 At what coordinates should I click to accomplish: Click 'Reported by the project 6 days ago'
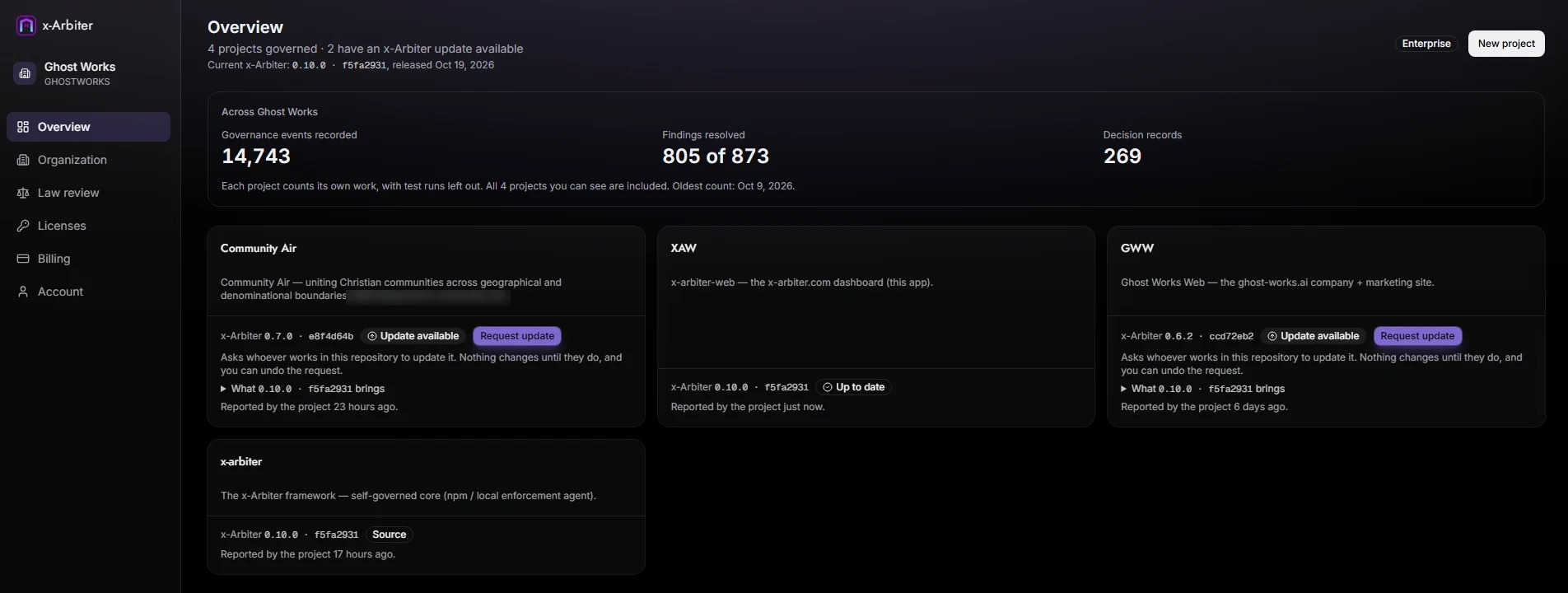[1204, 407]
